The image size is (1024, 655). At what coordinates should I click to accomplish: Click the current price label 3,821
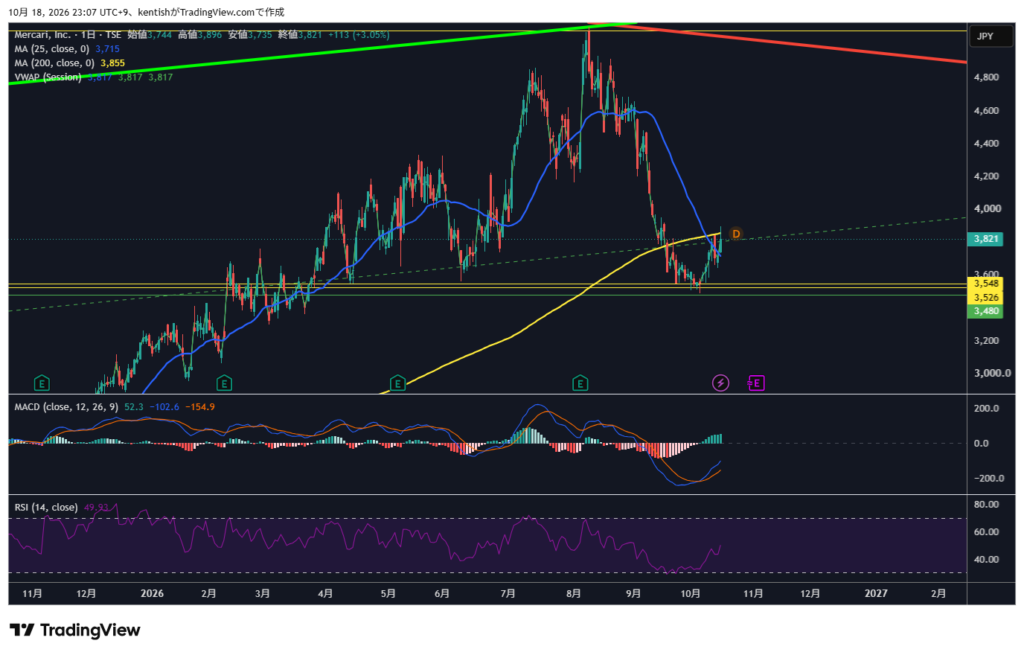(x=986, y=239)
